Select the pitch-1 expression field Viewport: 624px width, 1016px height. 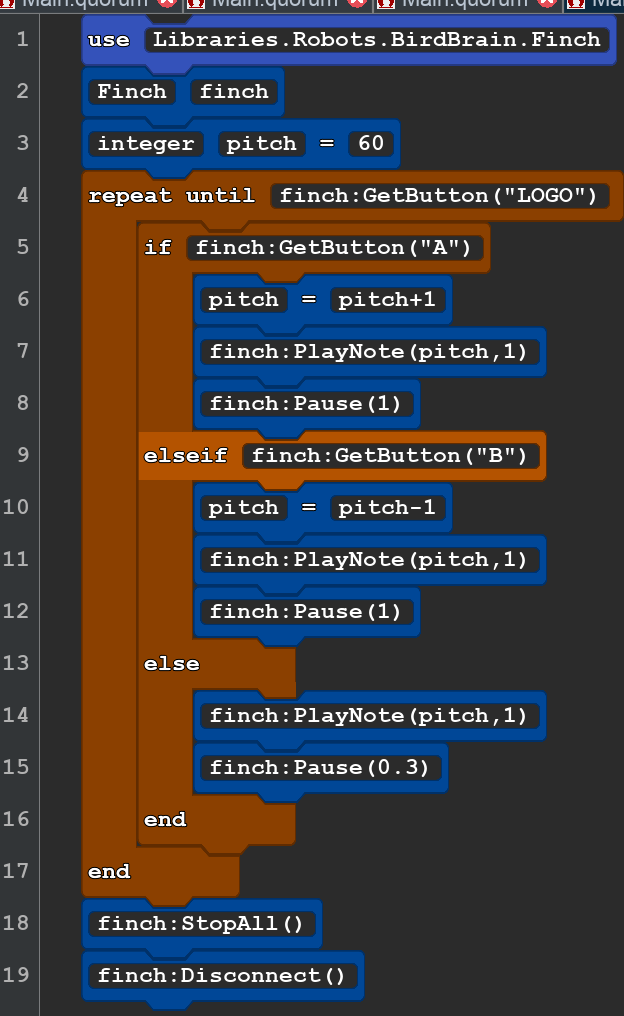(387, 508)
